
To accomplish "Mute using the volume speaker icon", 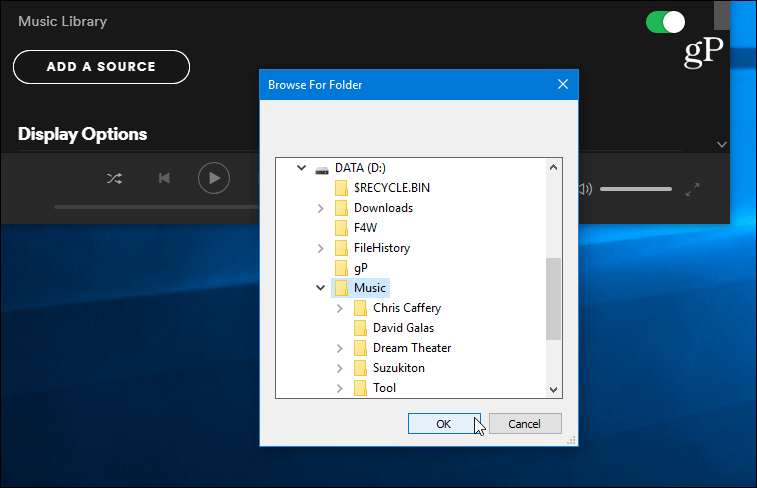I will coord(585,189).
